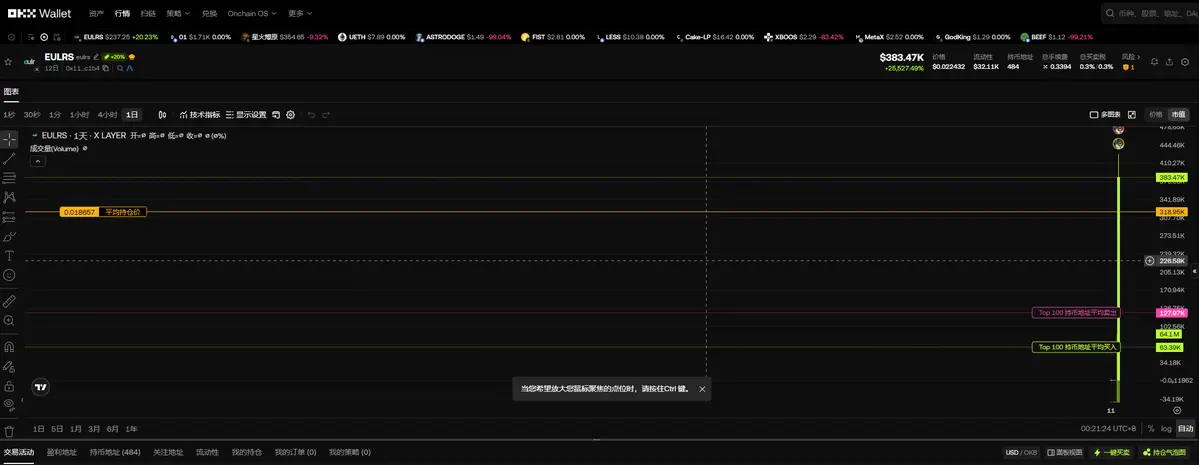
Task: Select the Text annotation tool
Action: point(9,255)
